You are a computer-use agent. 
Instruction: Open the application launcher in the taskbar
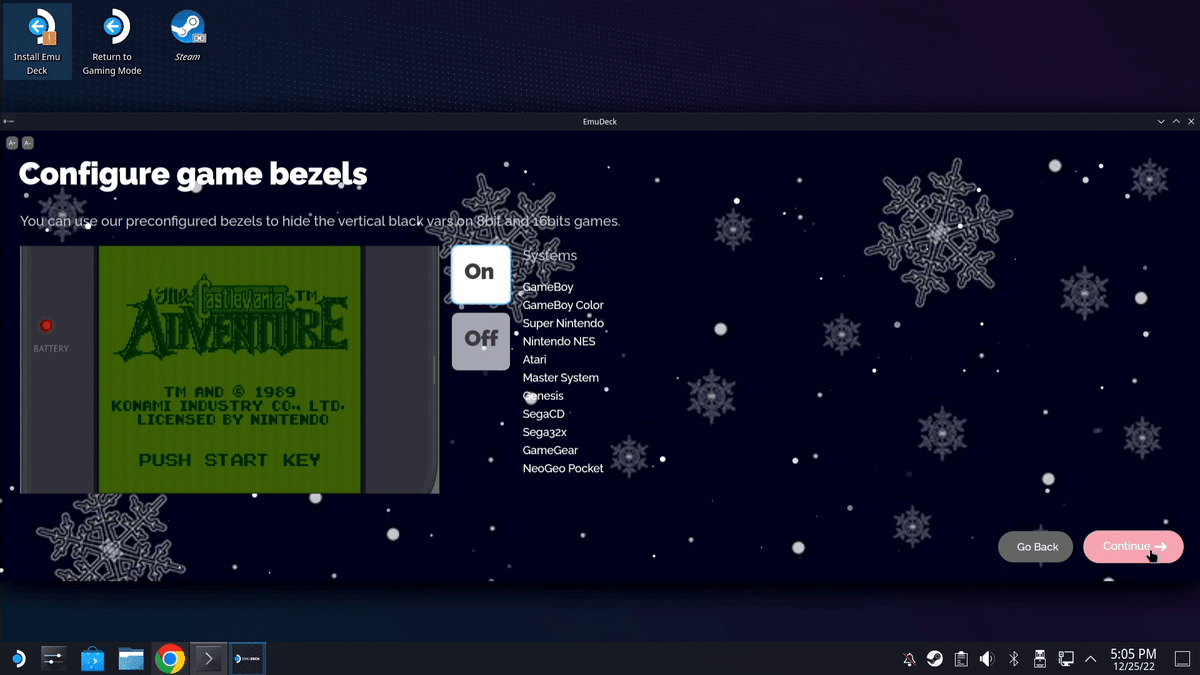18,658
